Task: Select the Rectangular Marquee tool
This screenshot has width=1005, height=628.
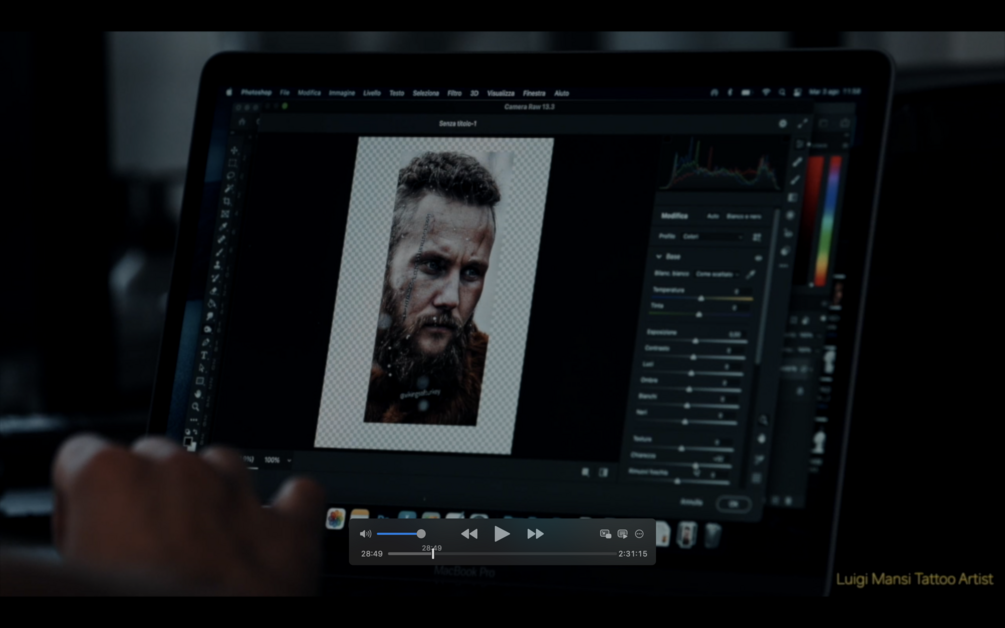Action: point(232,163)
